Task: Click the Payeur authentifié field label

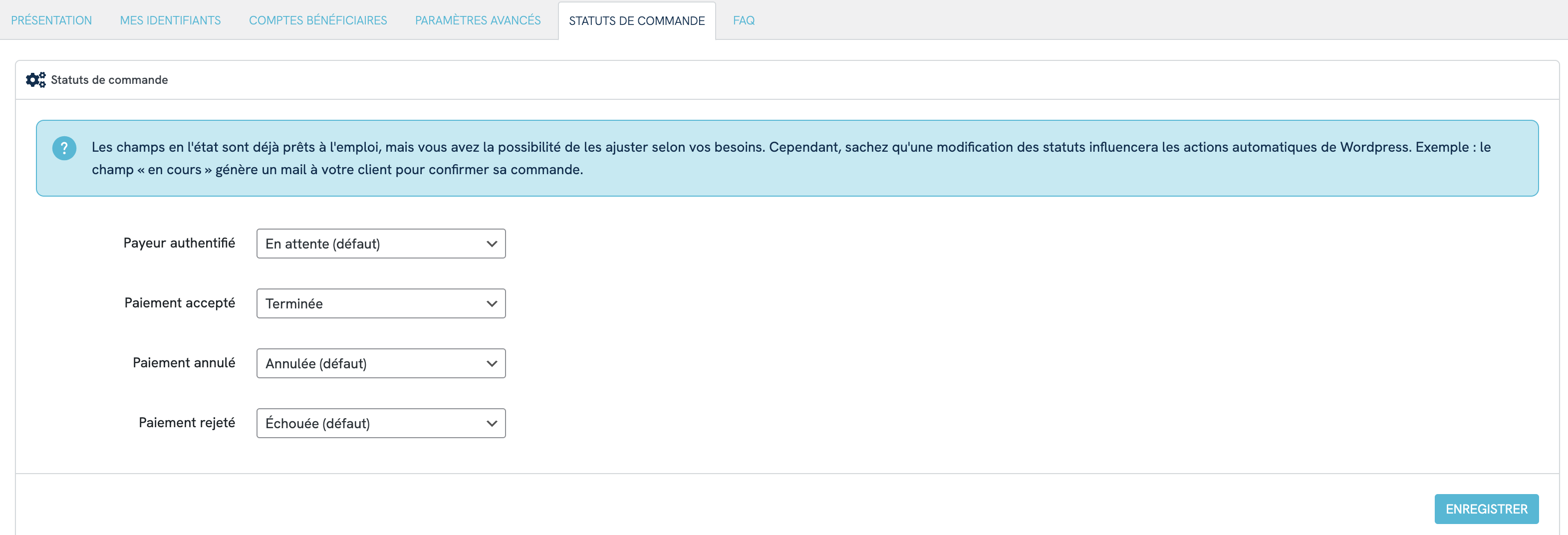Action: click(179, 243)
